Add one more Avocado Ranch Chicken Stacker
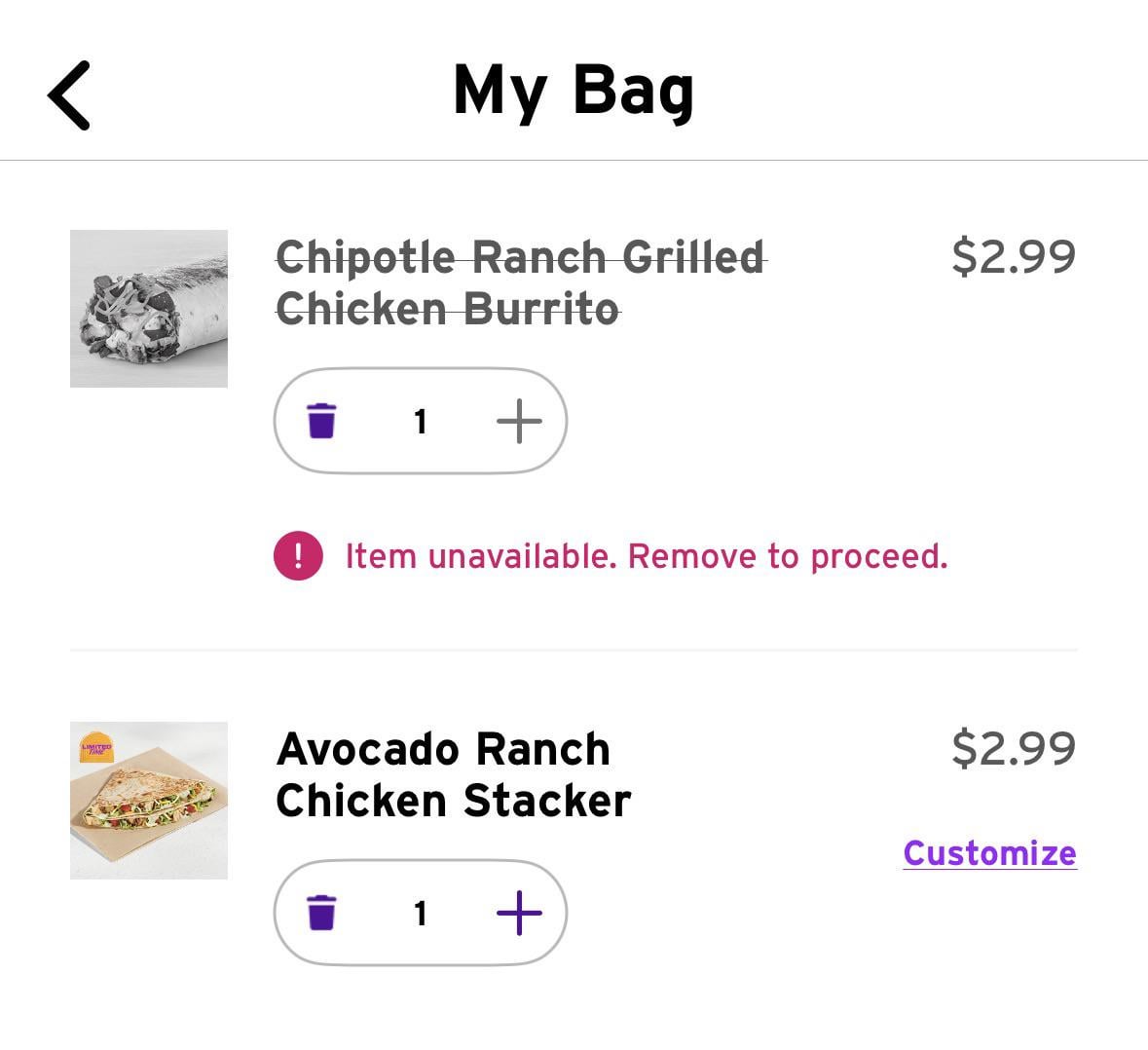The width and height of the screenshot is (1148, 1050). 519,914
